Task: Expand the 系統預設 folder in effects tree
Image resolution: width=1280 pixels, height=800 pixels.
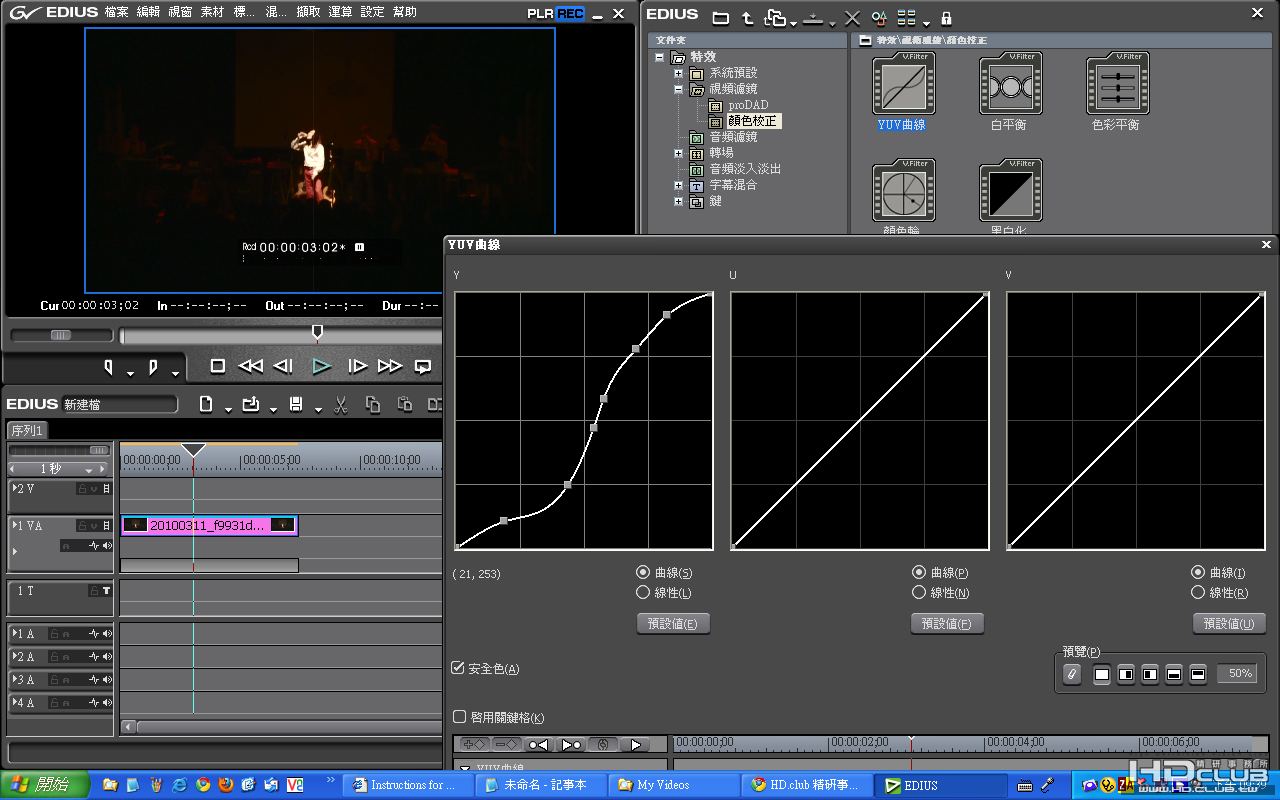Action: click(679, 73)
